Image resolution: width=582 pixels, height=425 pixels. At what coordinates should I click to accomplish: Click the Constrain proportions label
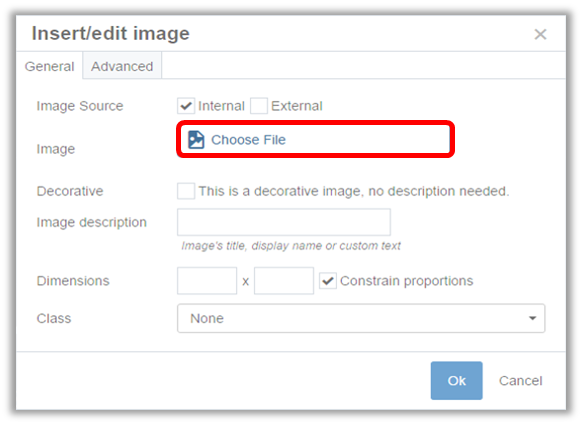[x=406, y=281]
